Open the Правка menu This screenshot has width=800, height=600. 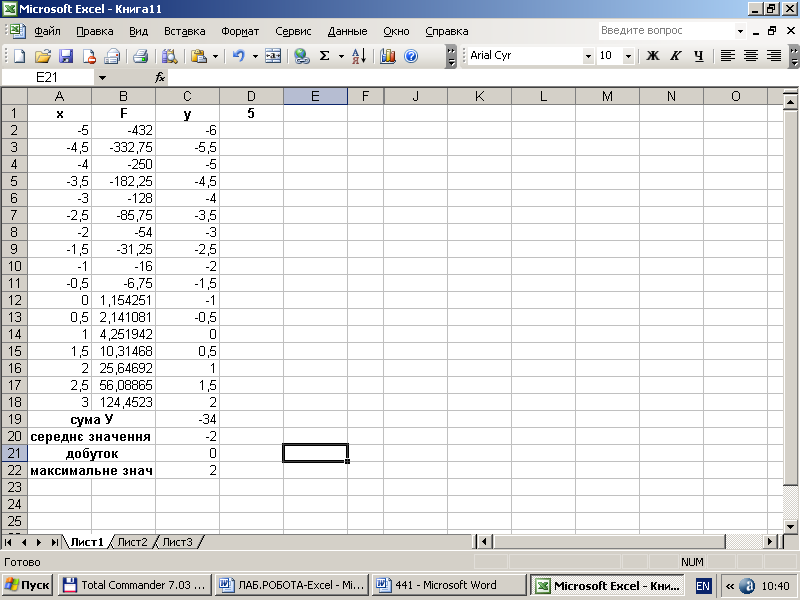(94, 31)
